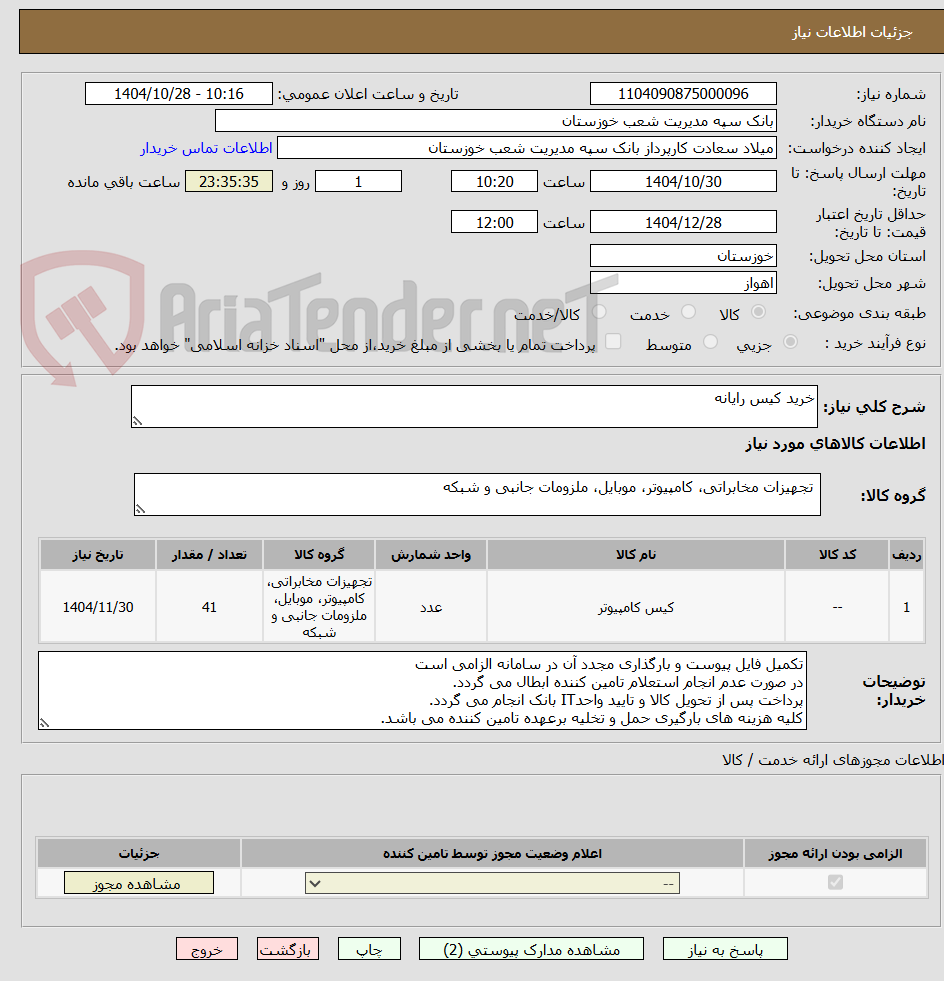Click the remaining days field showing 1
The image size is (944, 981).
click(x=358, y=181)
